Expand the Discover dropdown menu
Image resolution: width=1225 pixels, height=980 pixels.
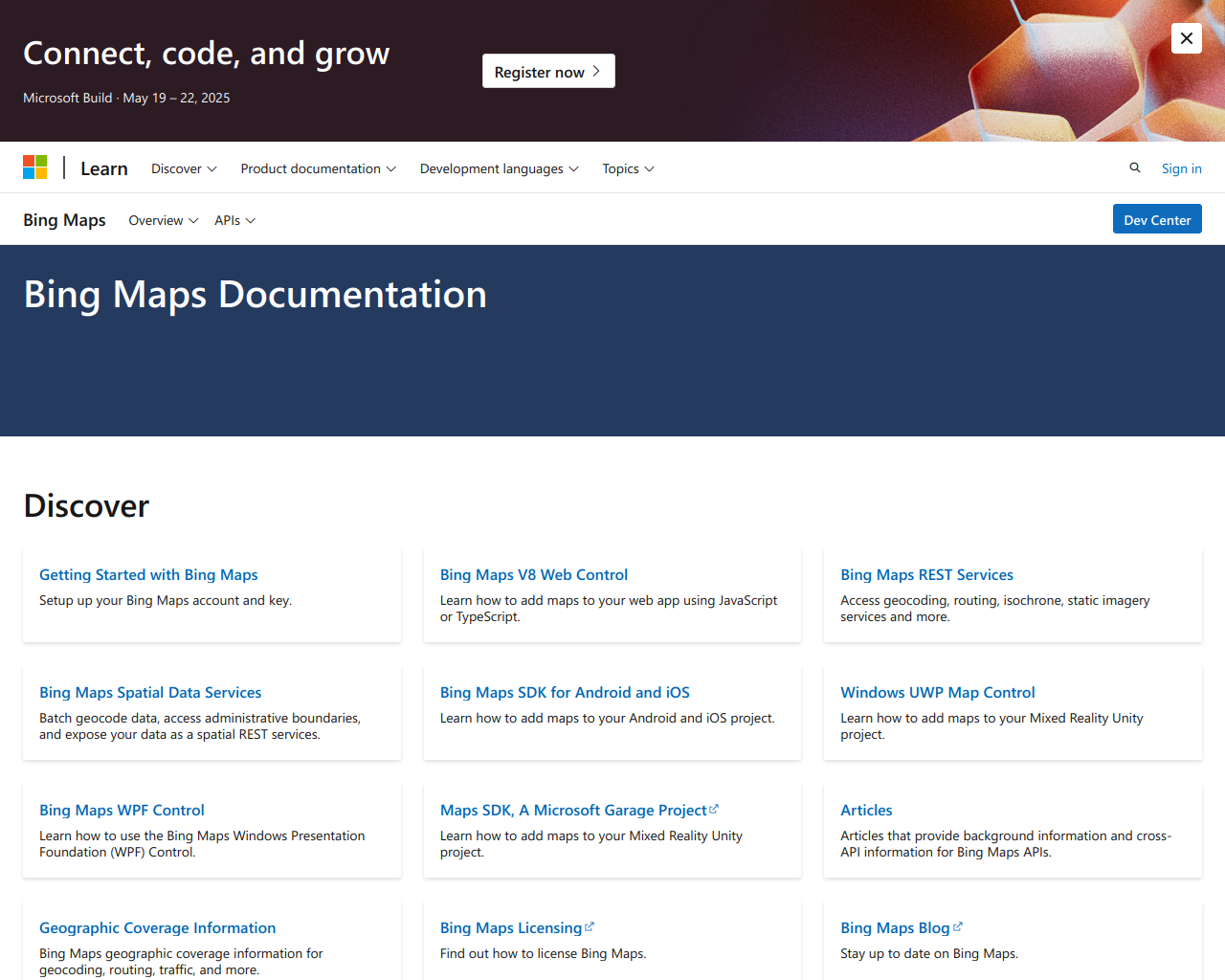click(x=184, y=168)
